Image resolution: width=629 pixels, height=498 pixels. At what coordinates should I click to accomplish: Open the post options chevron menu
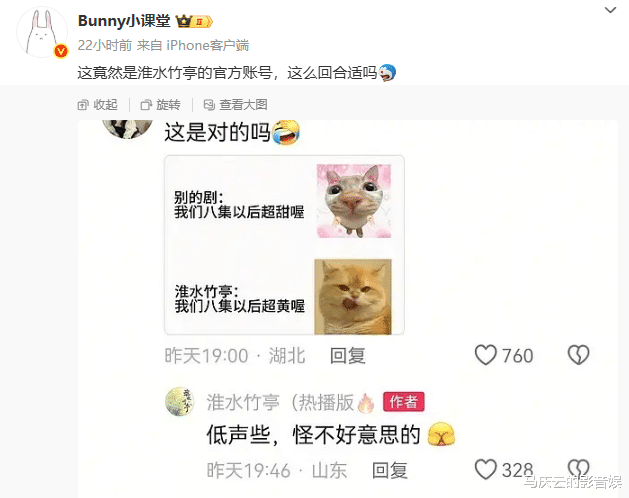click(x=610, y=10)
